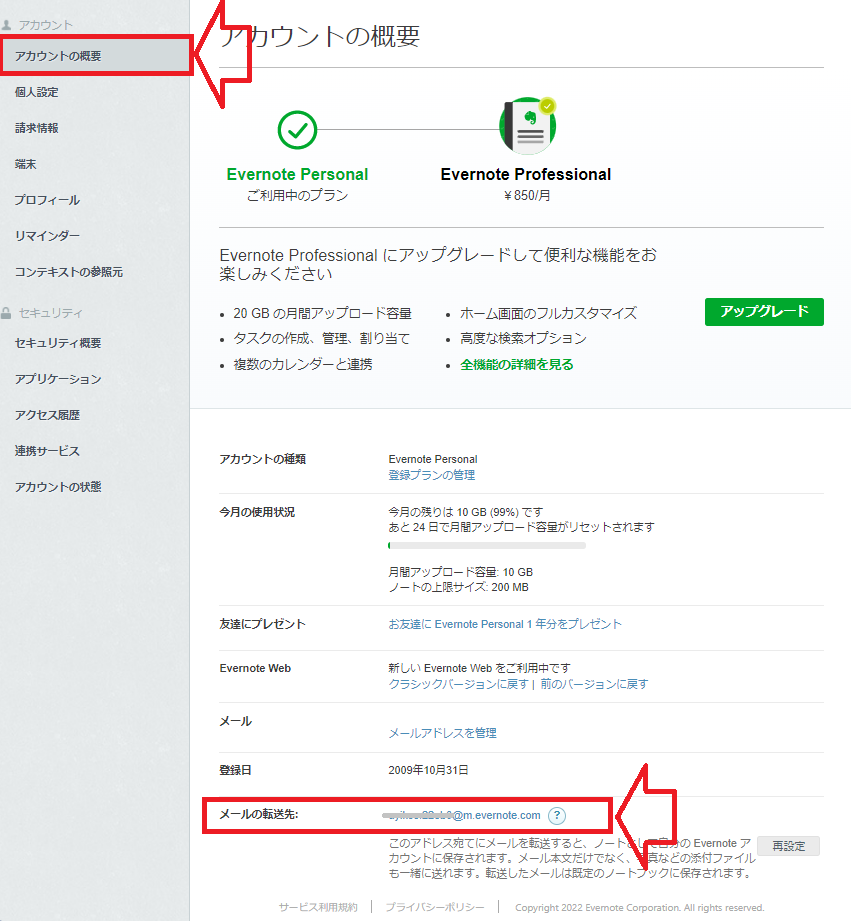Image resolution: width=851 pixels, height=921 pixels.
Task: Click the Evernote Professional notebook icon
Action: pyautogui.click(x=527, y=126)
